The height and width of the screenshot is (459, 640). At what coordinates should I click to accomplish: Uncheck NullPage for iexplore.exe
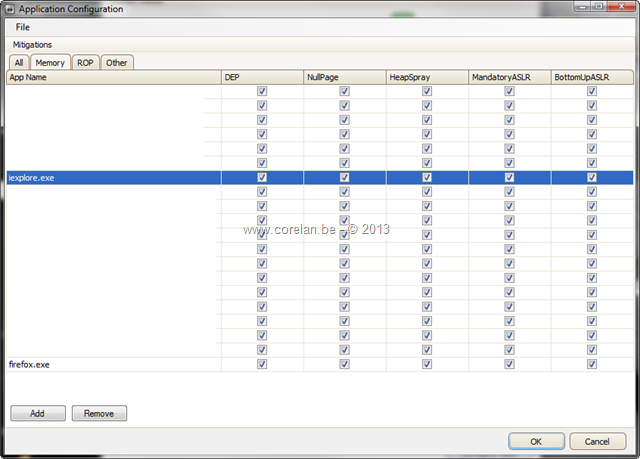(344, 177)
